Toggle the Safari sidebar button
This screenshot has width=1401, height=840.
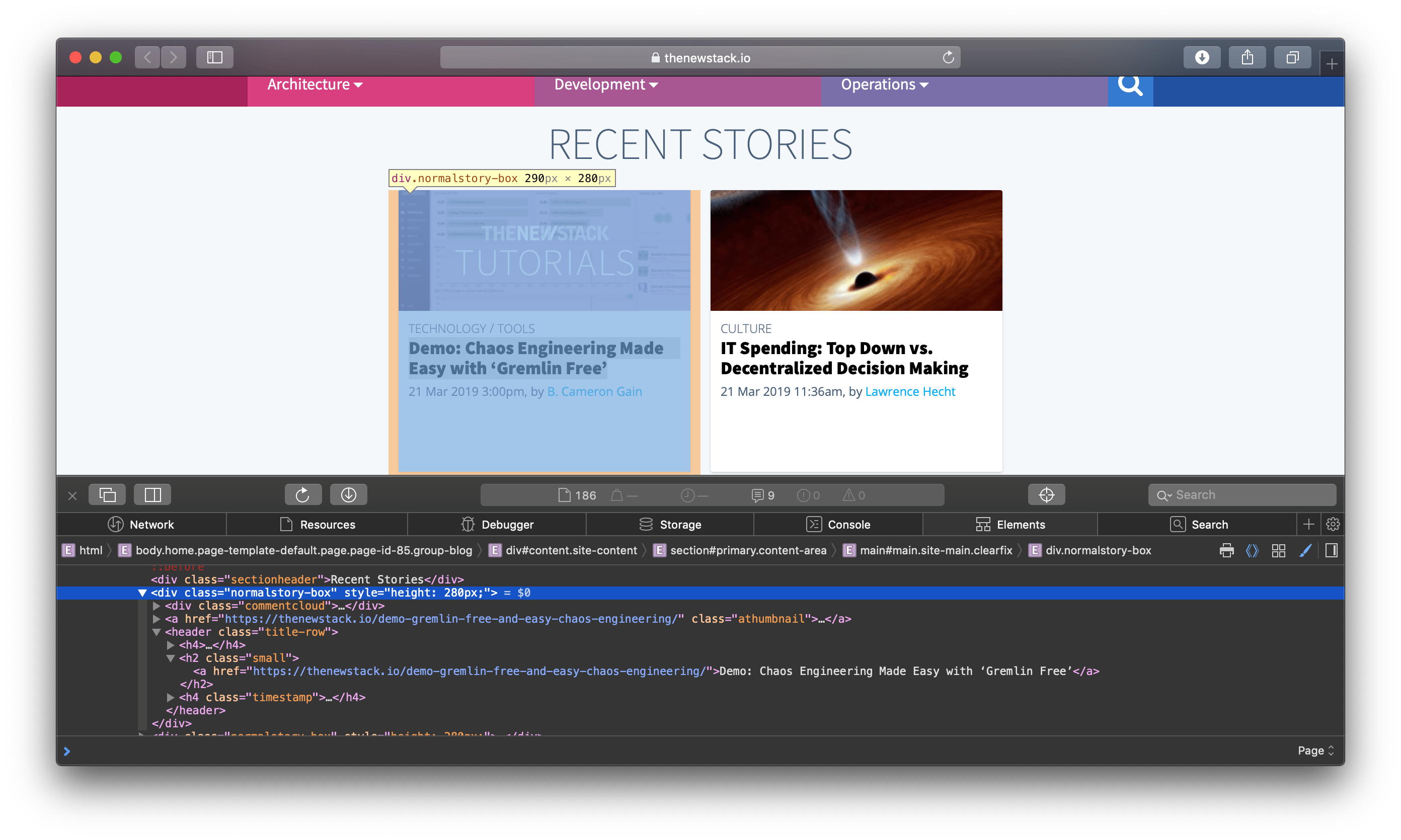[x=214, y=57]
